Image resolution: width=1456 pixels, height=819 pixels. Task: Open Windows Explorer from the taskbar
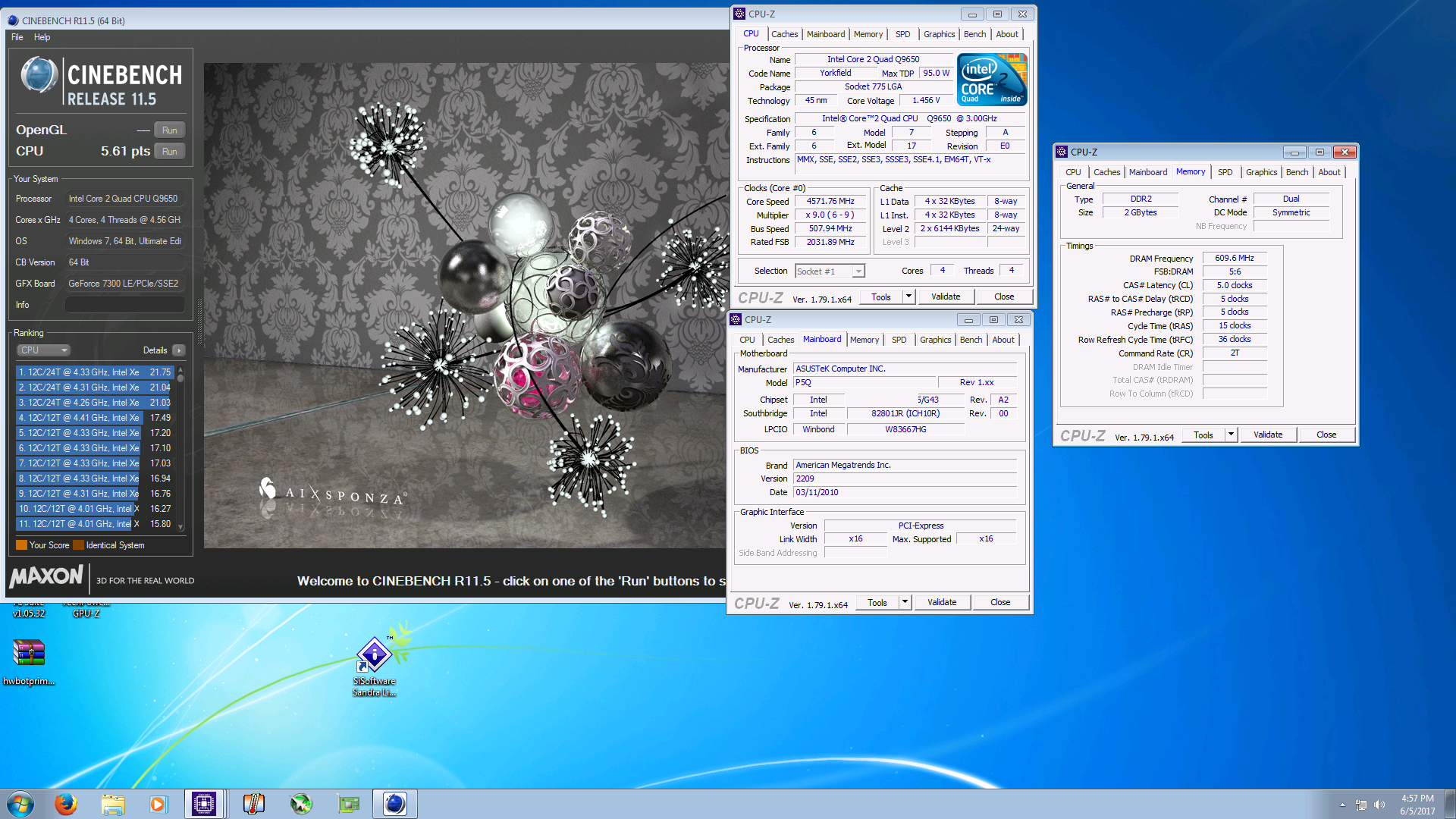click(112, 804)
